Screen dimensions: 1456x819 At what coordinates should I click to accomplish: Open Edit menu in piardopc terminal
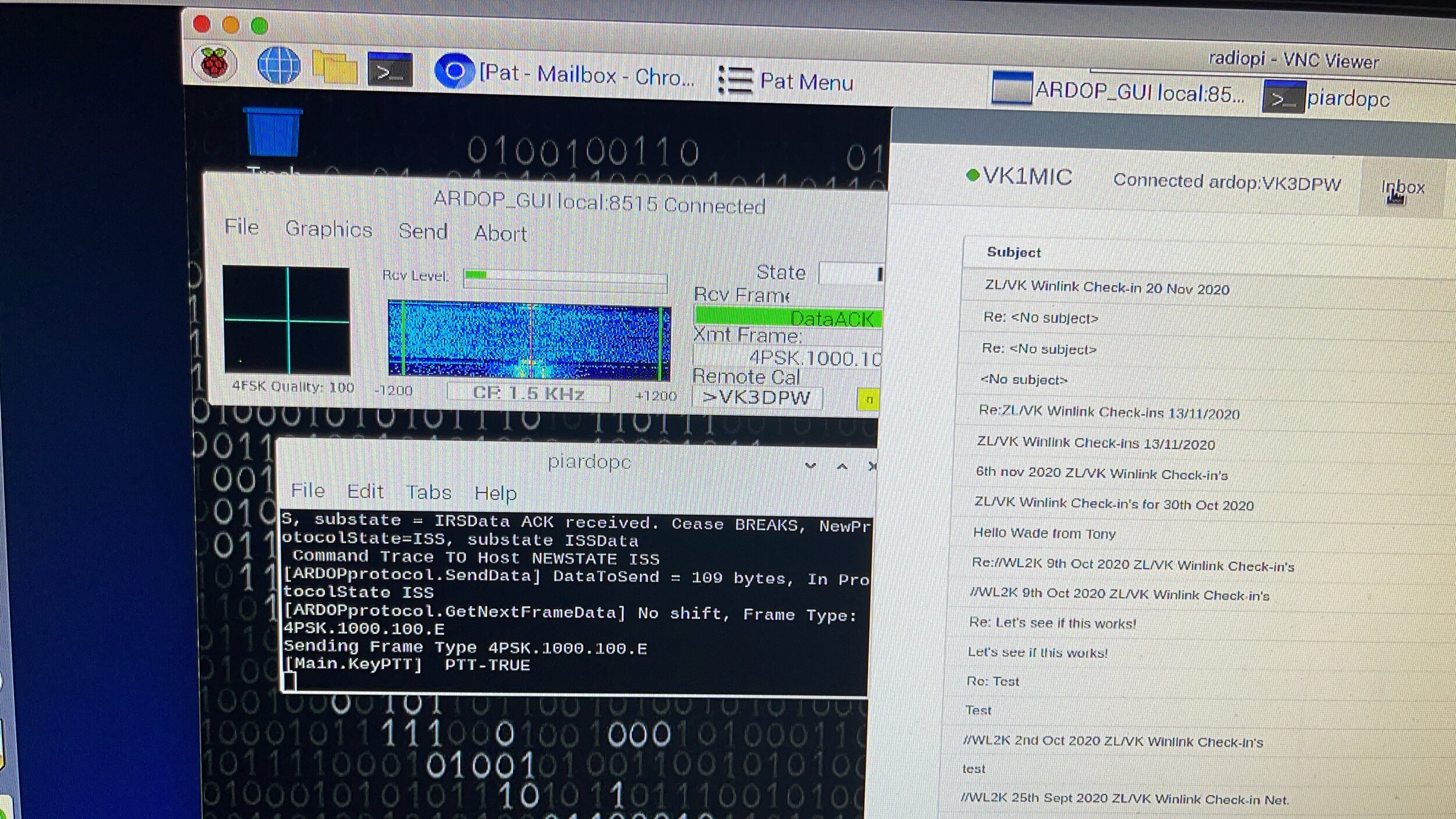pos(365,492)
